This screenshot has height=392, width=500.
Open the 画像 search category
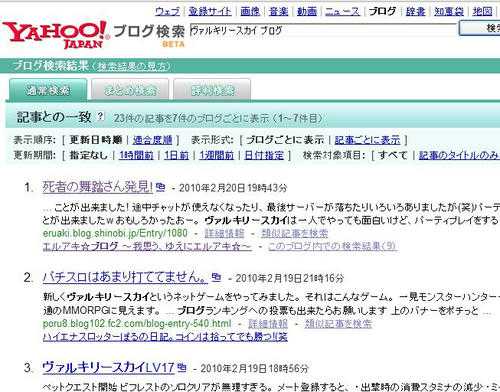[x=250, y=11]
